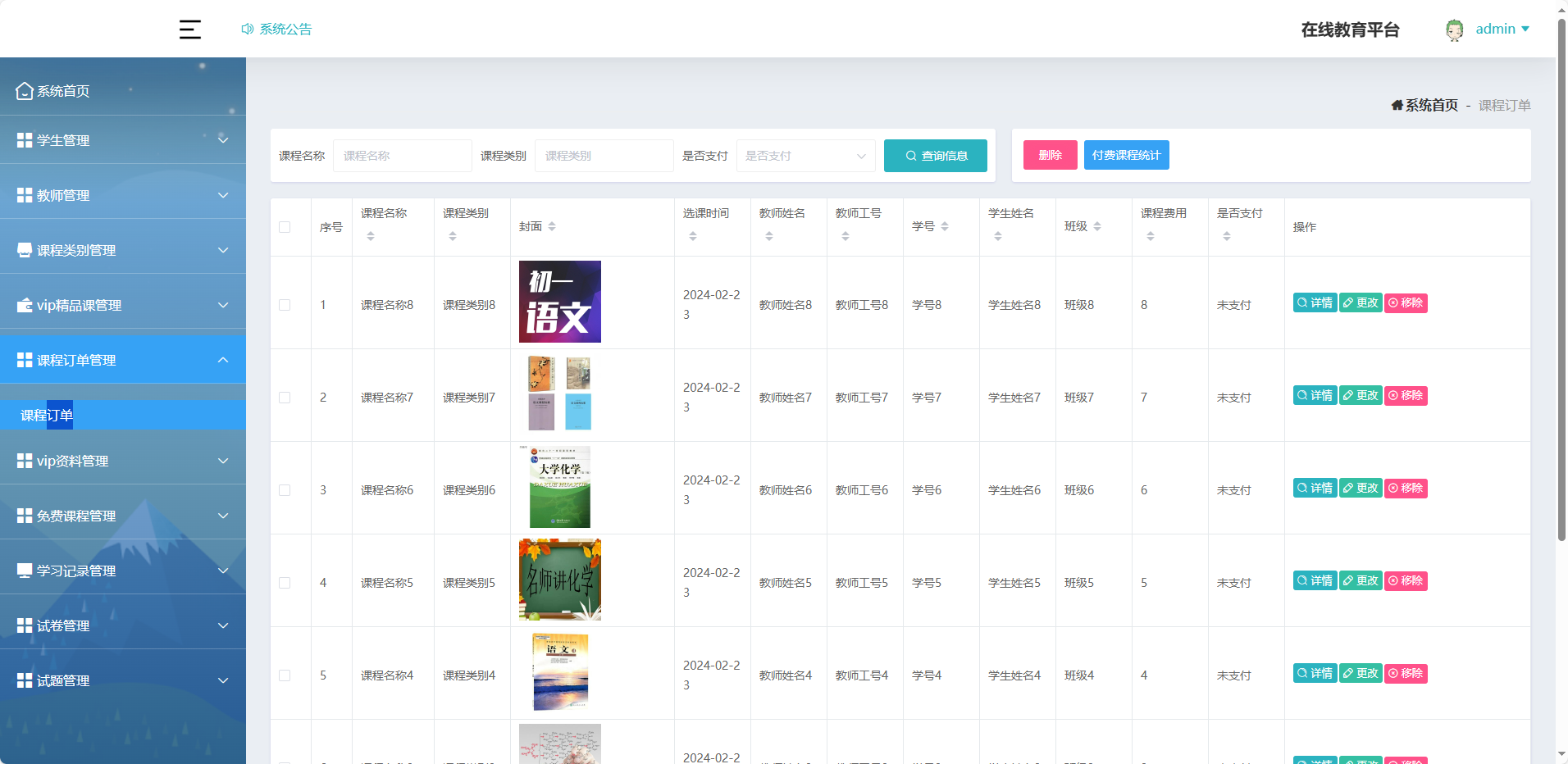This screenshot has height=764, width=1568.
Task: Toggle the select-all checkbox in table header
Action: (285, 227)
